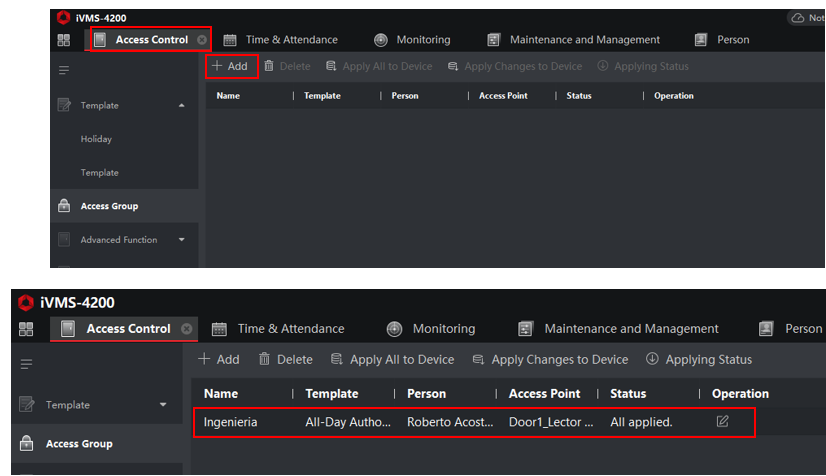Open the Holiday item under Template
Screen dimensions: 826x476
tap(96, 139)
